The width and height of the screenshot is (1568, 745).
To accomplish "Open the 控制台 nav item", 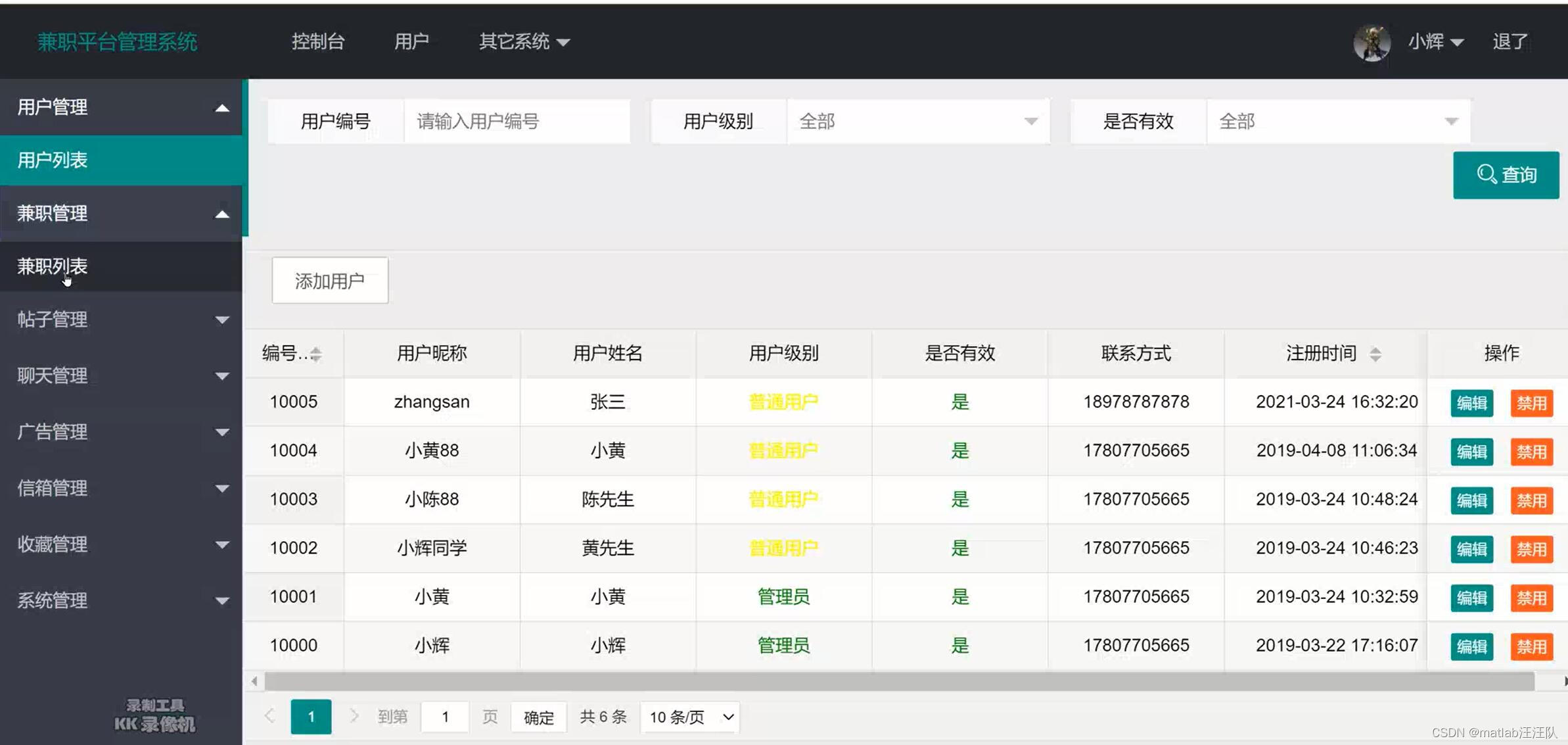I will point(318,41).
